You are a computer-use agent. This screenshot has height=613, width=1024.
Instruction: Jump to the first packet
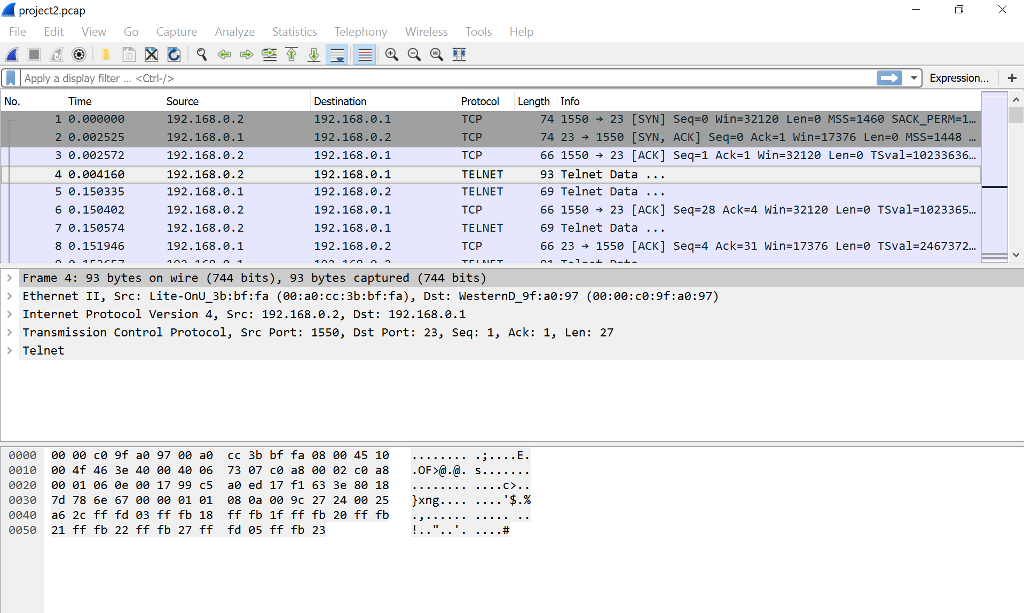pyautogui.click(x=292, y=55)
